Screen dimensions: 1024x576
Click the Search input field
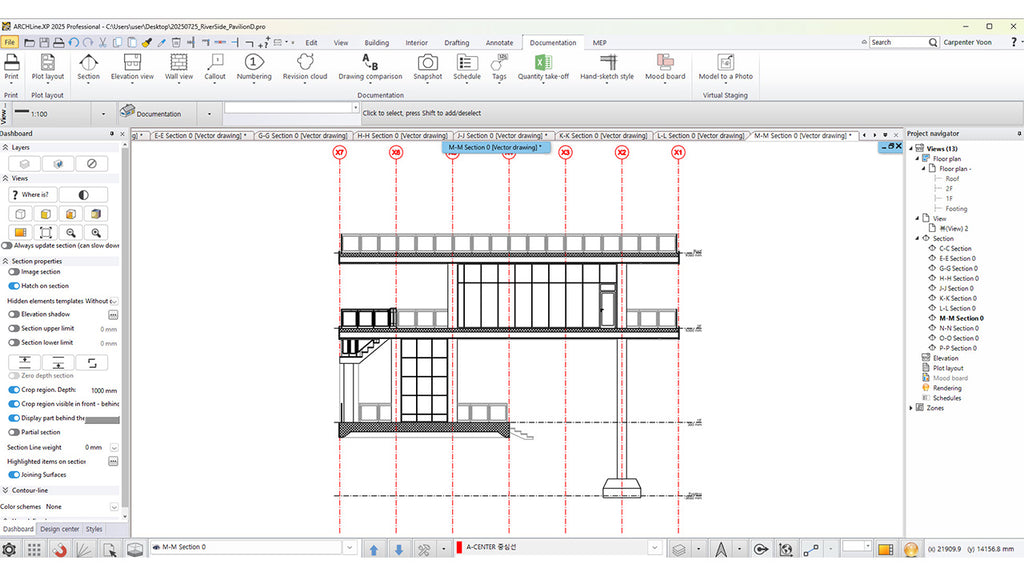tap(899, 42)
